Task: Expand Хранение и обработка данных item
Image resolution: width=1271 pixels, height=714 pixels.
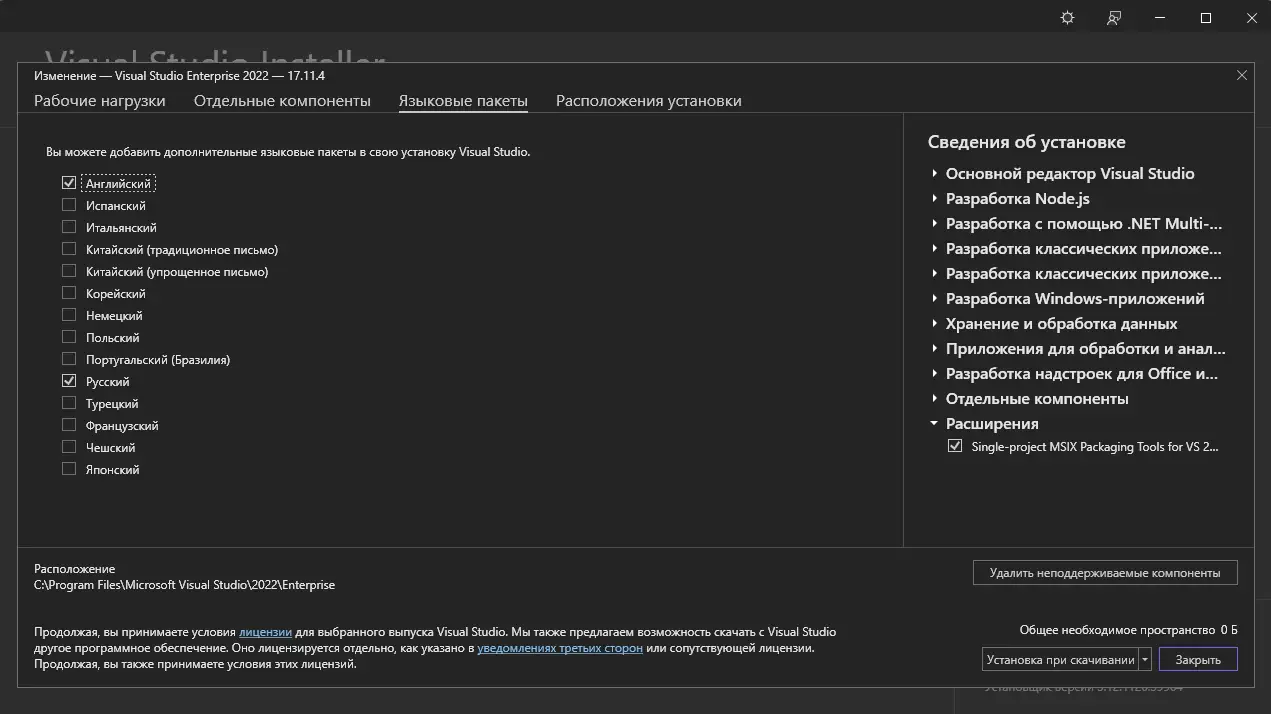Action: pos(935,324)
